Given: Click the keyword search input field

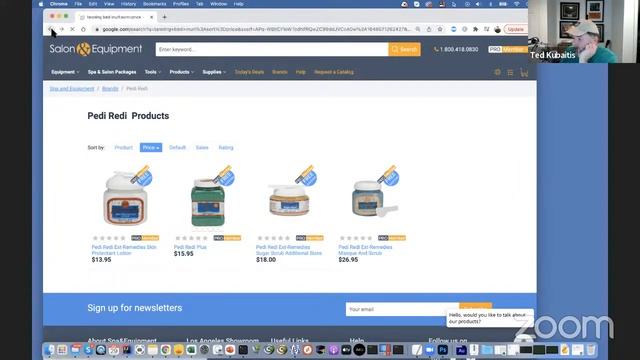Looking at the screenshot, I should 272,49.
